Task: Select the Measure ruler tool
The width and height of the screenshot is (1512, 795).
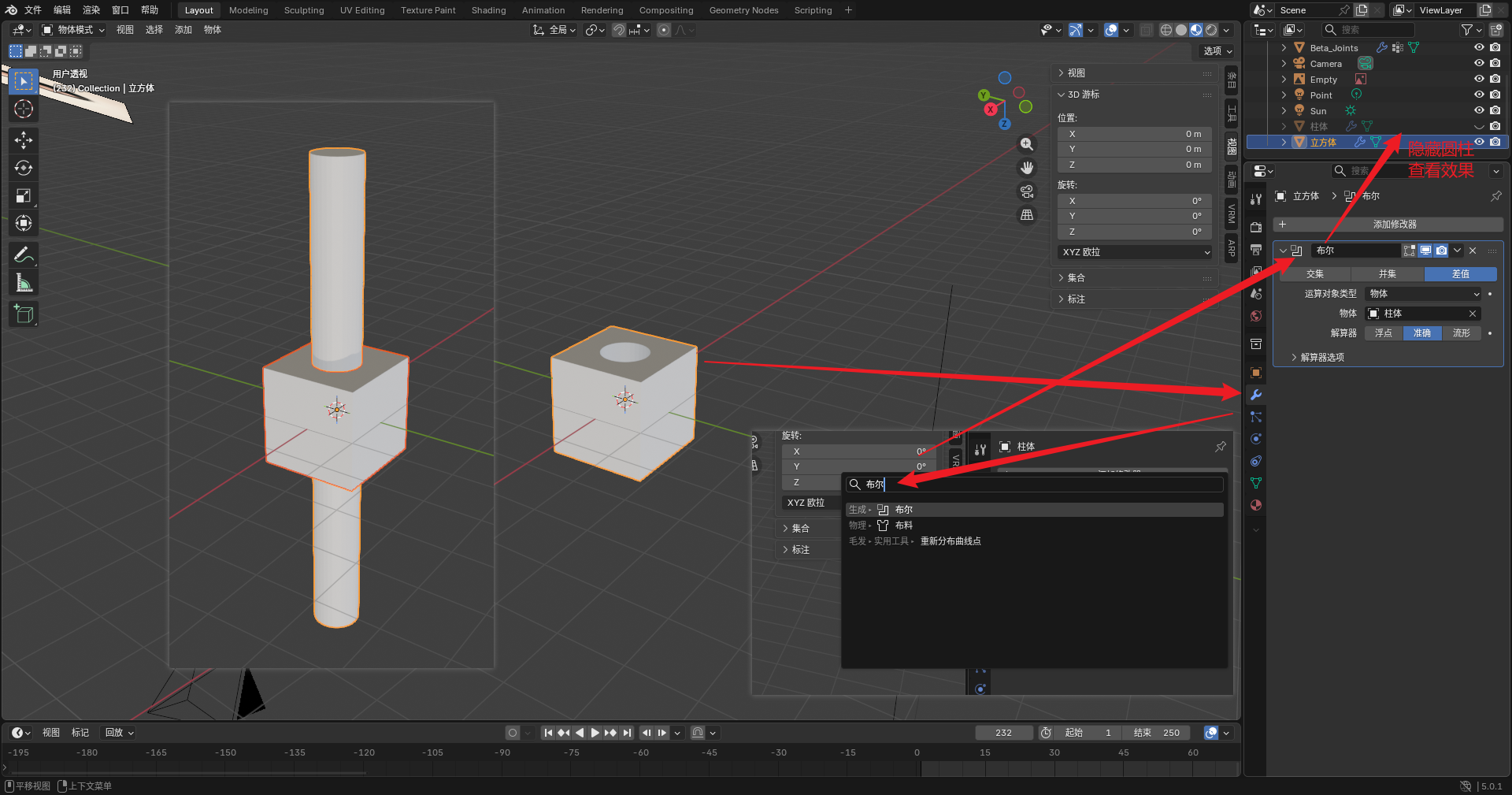Action: 24,282
